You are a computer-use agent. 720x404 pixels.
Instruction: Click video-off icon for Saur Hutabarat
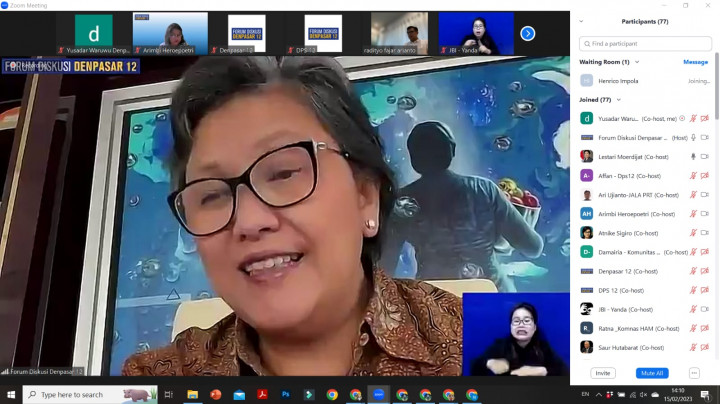click(x=705, y=348)
